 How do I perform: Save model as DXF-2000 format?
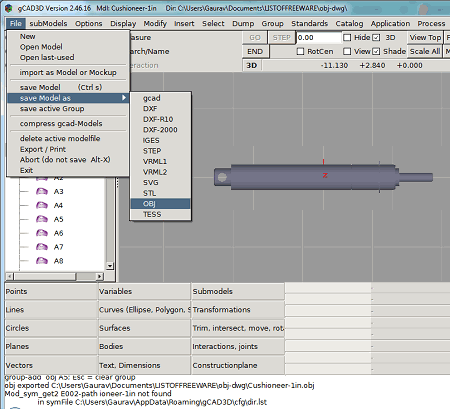160,130
